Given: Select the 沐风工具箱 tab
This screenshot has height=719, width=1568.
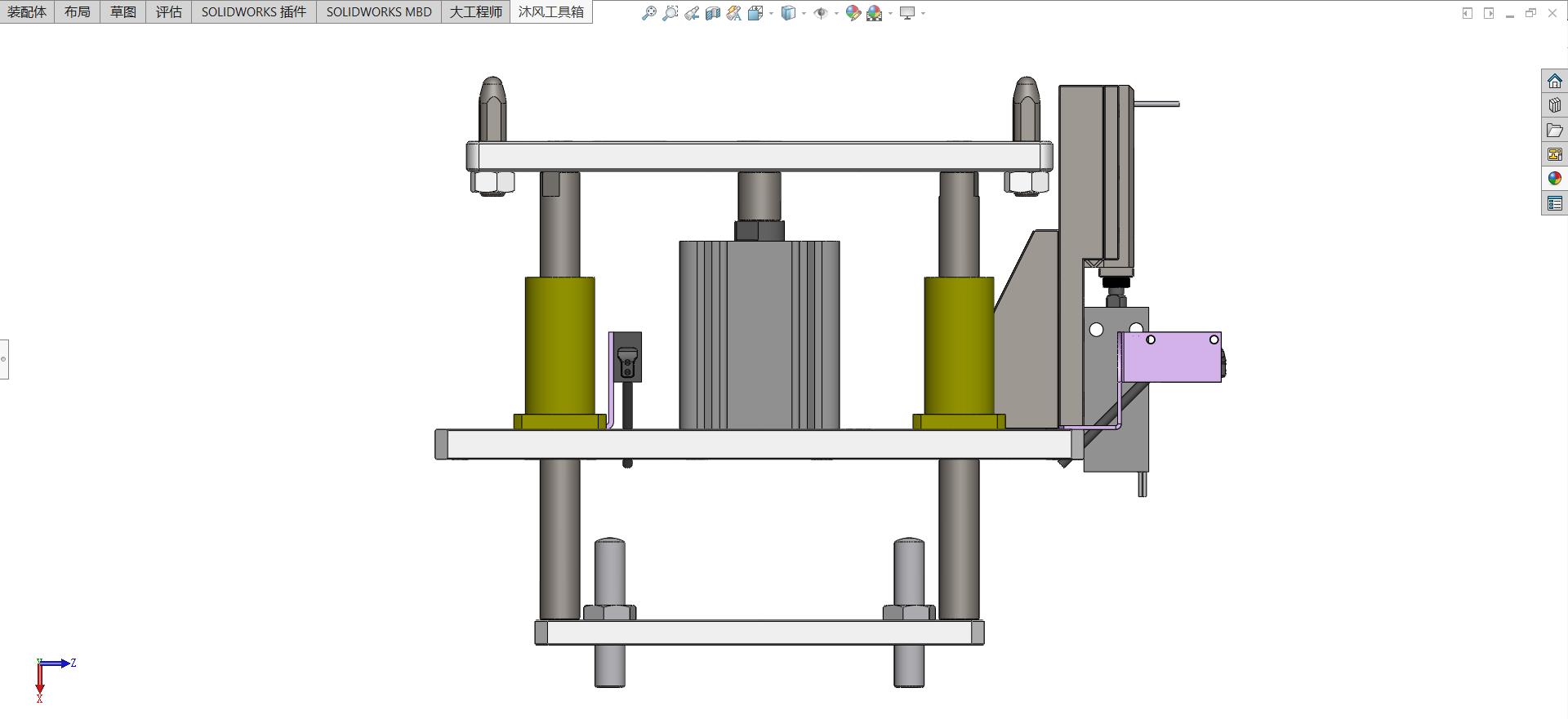Looking at the screenshot, I should 551,11.
